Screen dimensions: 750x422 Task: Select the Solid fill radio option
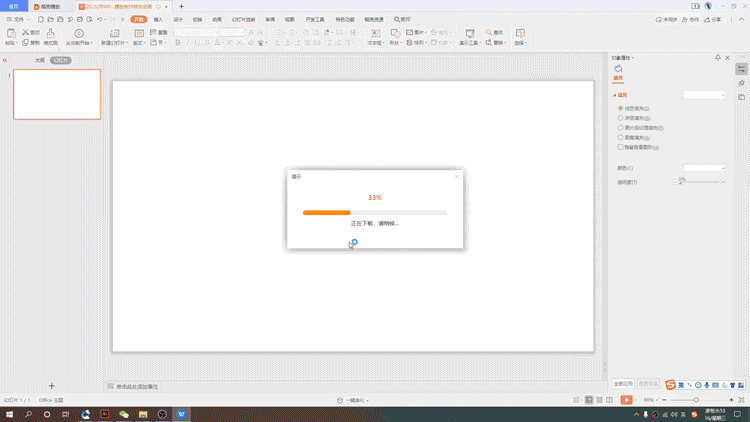pos(620,108)
